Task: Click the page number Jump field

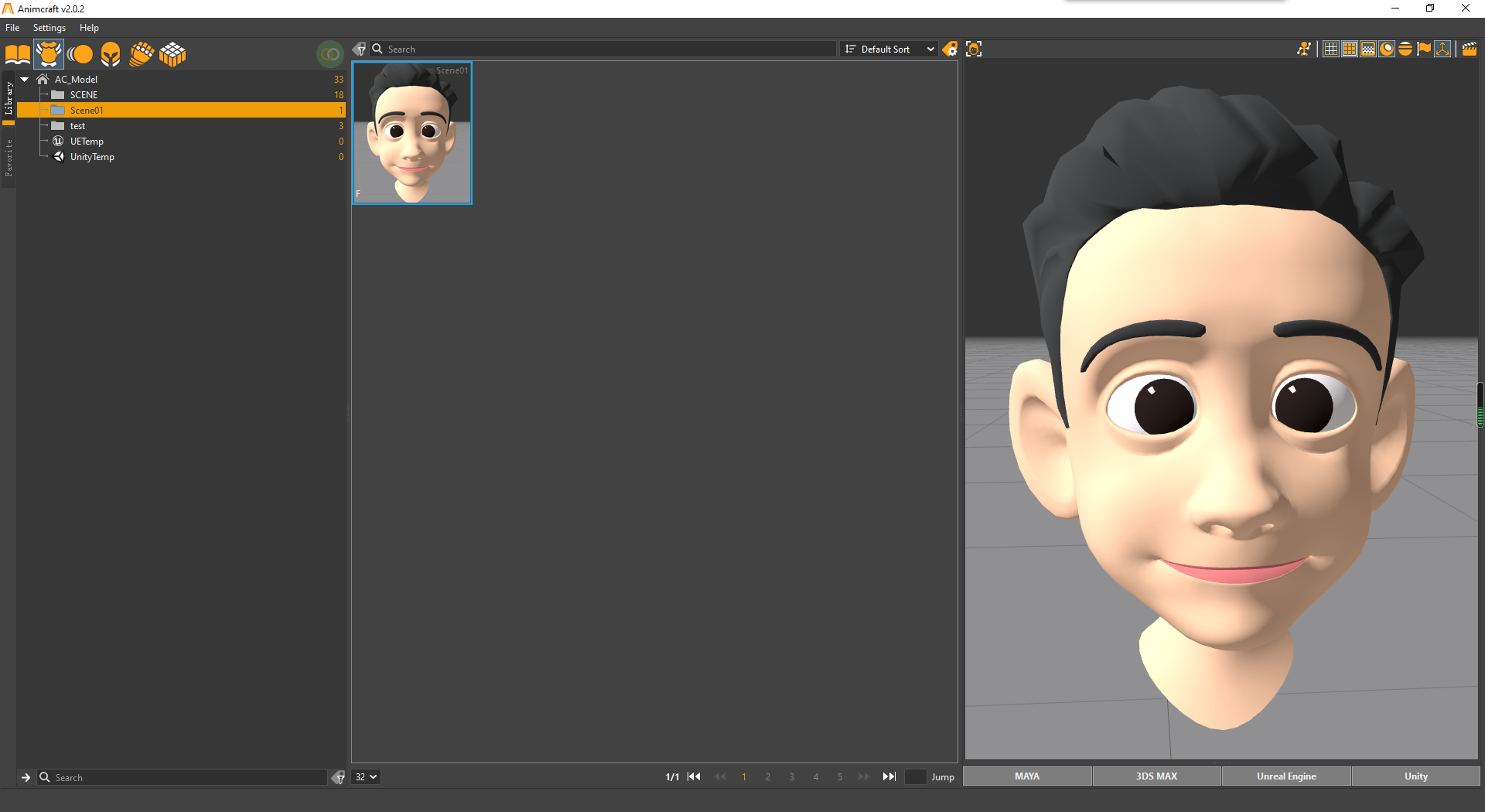Action: (916, 776)
